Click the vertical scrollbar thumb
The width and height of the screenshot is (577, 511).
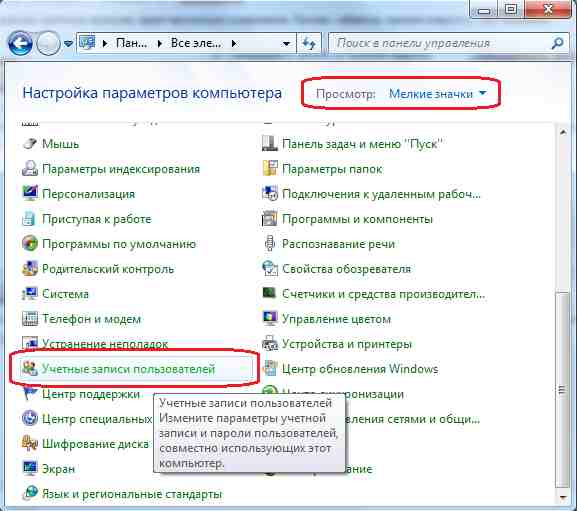pos(562,389)
